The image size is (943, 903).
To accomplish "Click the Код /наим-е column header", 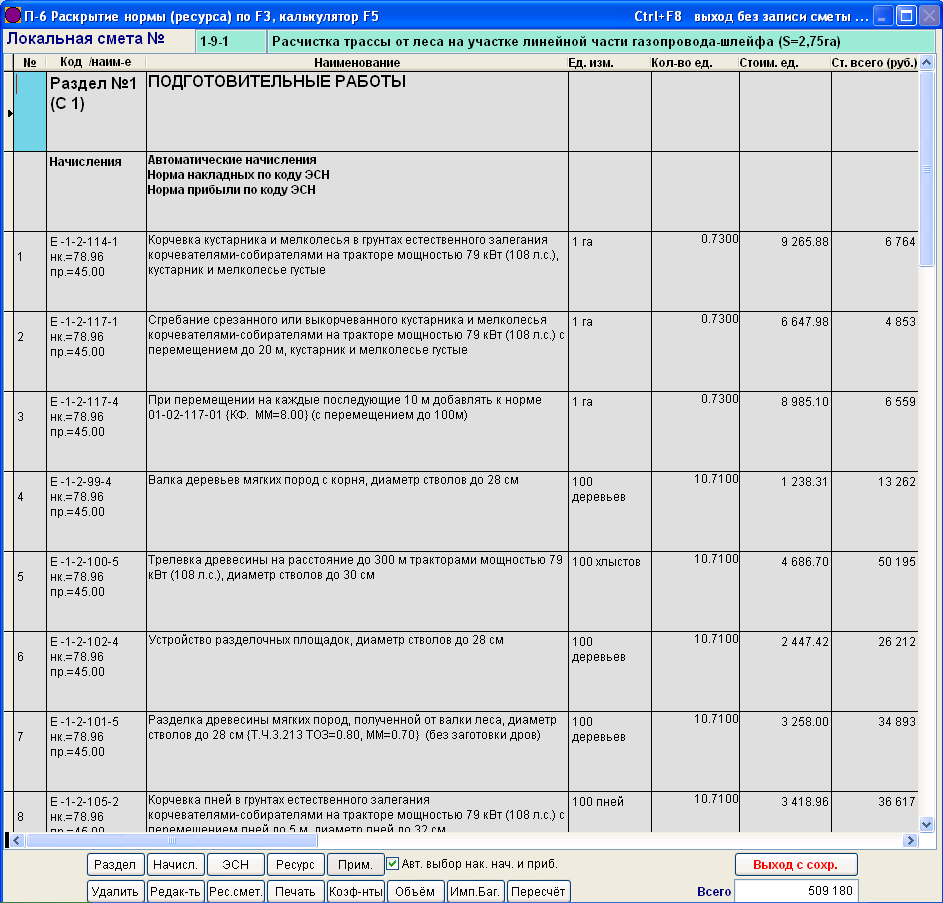I will (96, 63).
